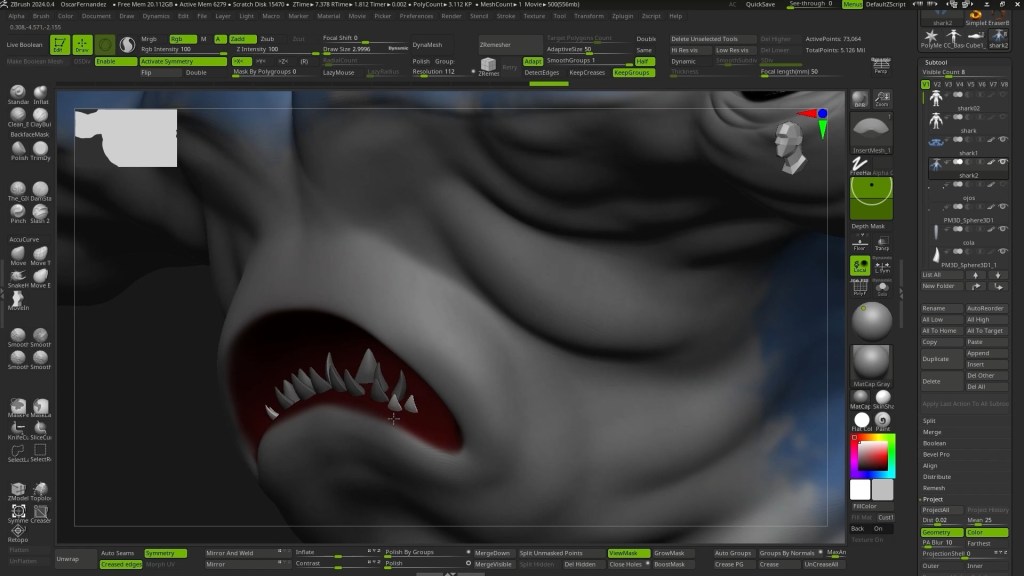Screen dimensions: 1024x576
Task: Click the Draw mode icon
Action: [x=82, y=44]
